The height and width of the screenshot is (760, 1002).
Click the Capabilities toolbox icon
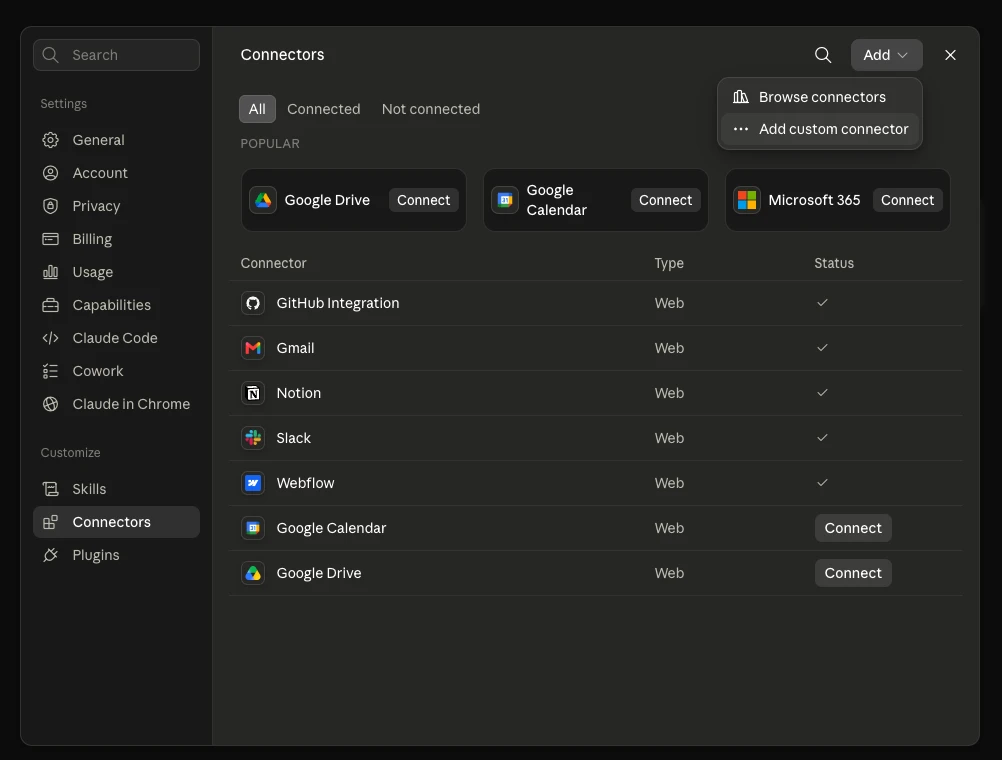(50, 305)
